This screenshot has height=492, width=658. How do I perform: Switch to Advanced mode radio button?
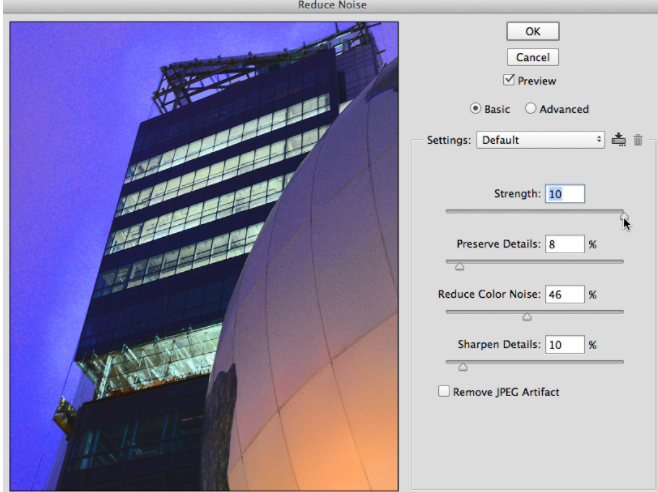[530, 109]
